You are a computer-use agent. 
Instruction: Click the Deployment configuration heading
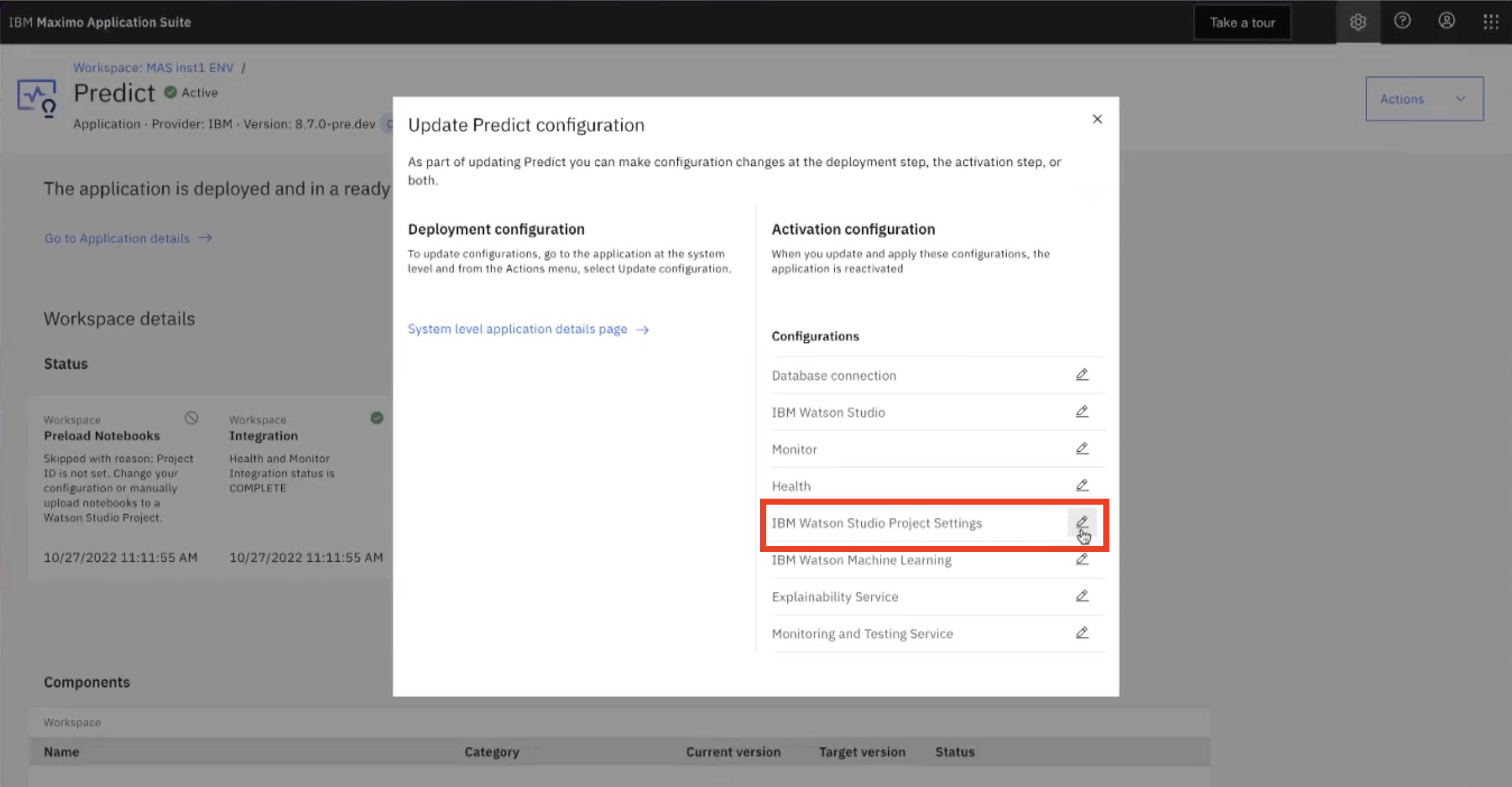[x=496, y=229]
